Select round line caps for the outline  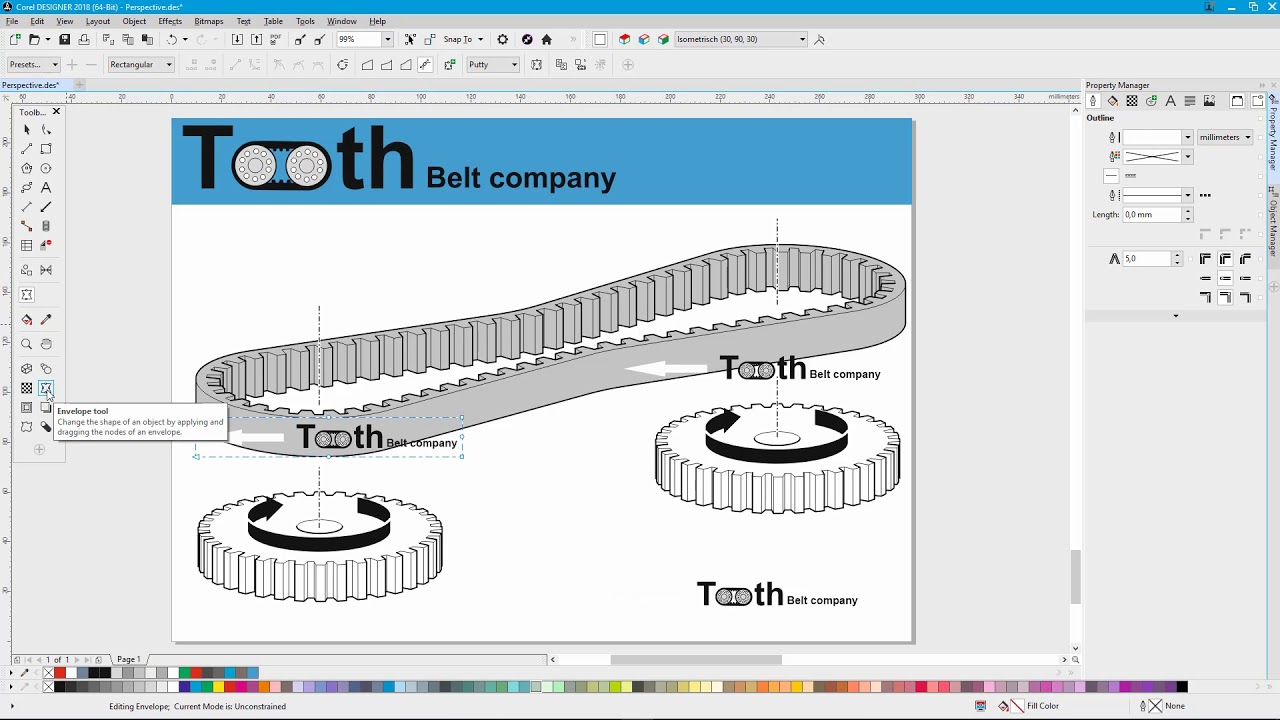[x=1225, y=278]
